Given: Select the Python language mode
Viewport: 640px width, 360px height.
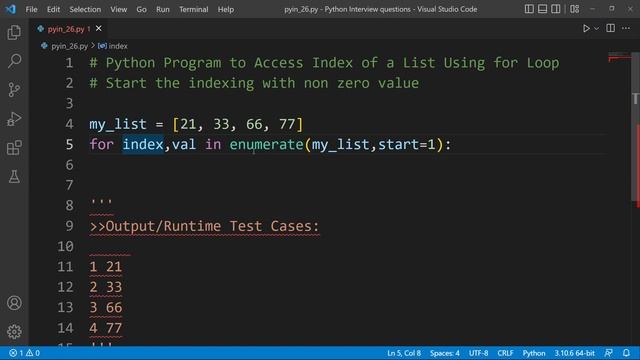Looking at the screenshot, I should pyautogui.click(x=534, y=353).
